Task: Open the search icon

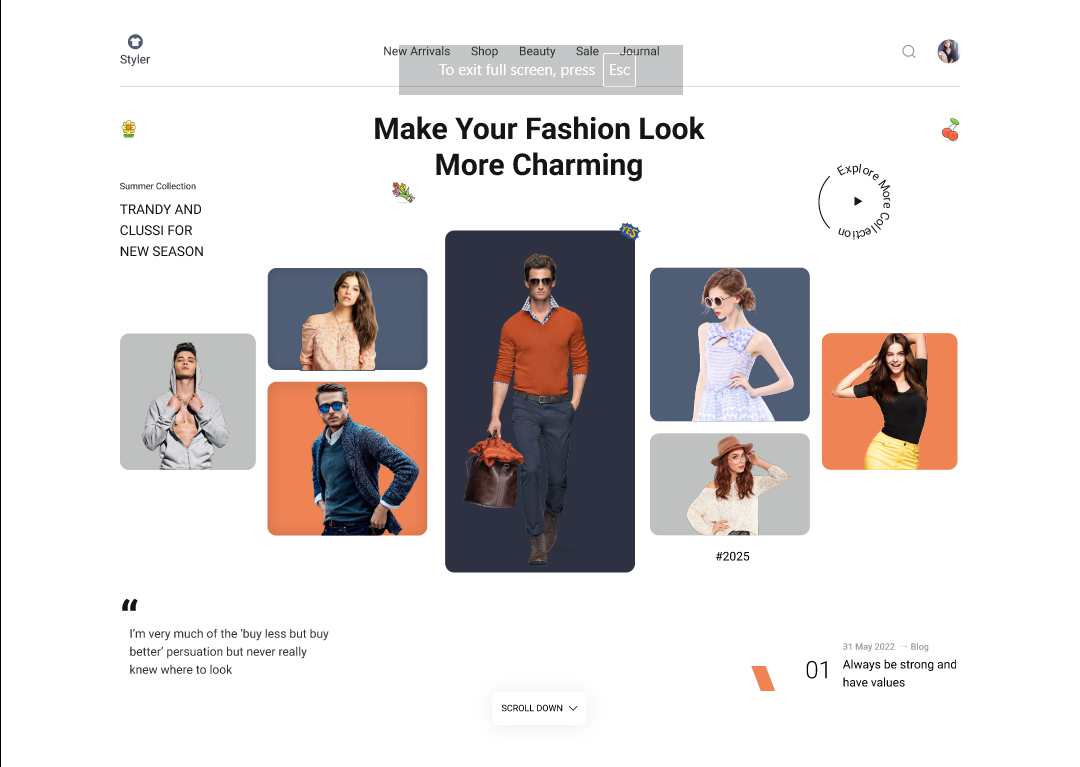Action: [x=908, y=51]
